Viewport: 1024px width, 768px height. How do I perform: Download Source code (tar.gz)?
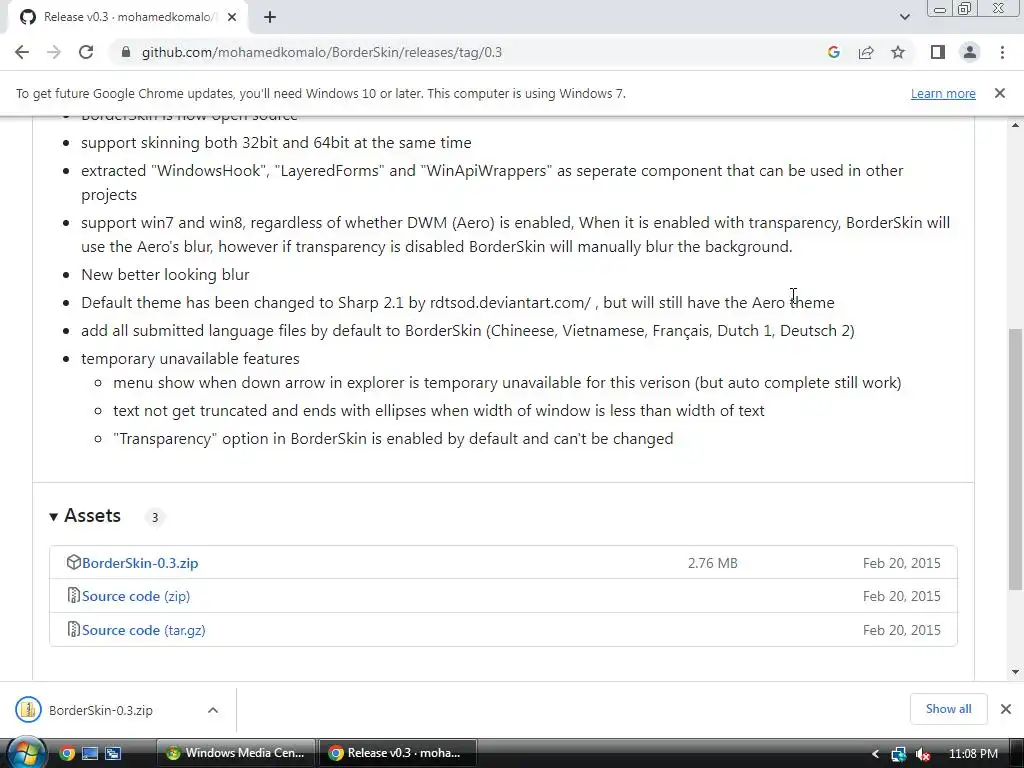(x=144, y=630)
